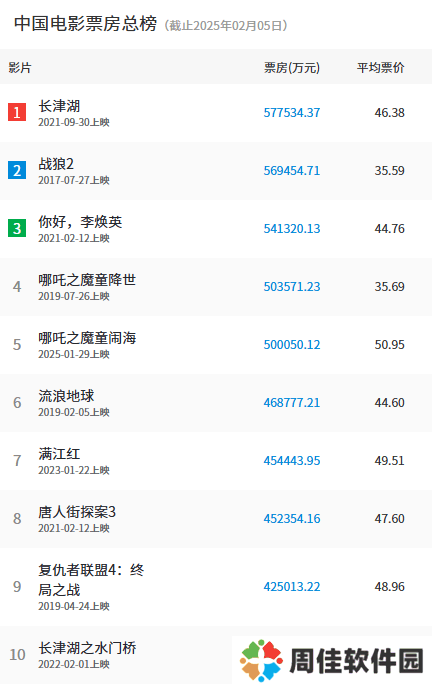Click the blue rank 2 badge

pos(17,170)
